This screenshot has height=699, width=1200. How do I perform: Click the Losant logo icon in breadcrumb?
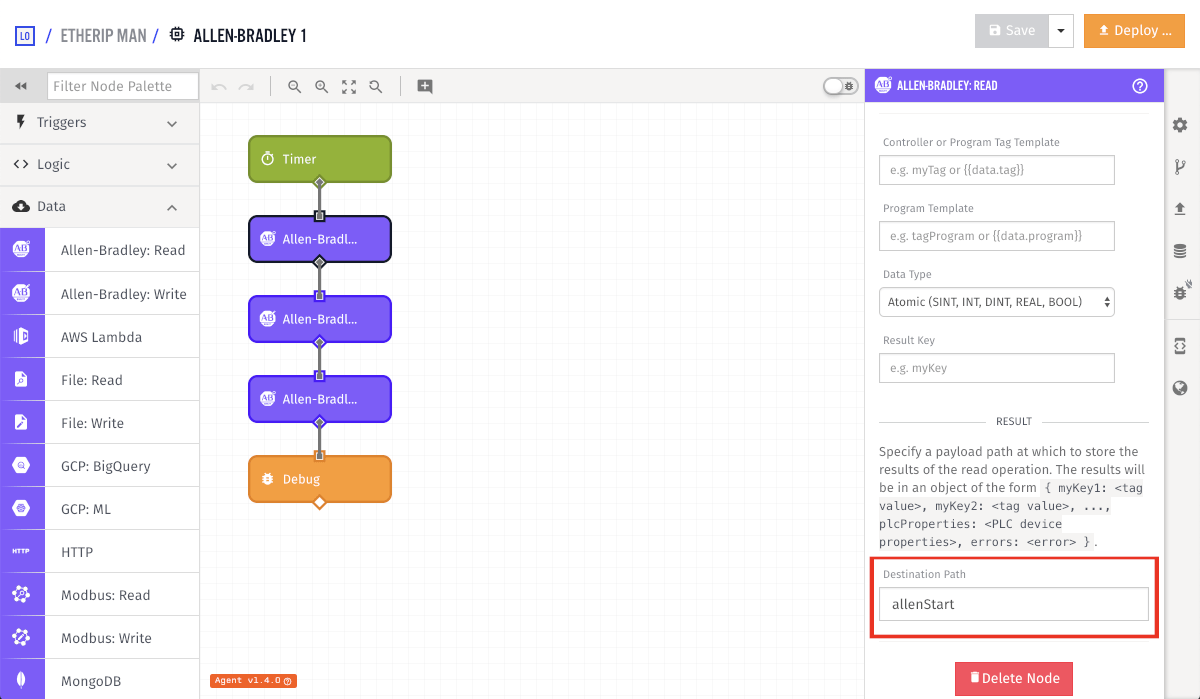25,36
